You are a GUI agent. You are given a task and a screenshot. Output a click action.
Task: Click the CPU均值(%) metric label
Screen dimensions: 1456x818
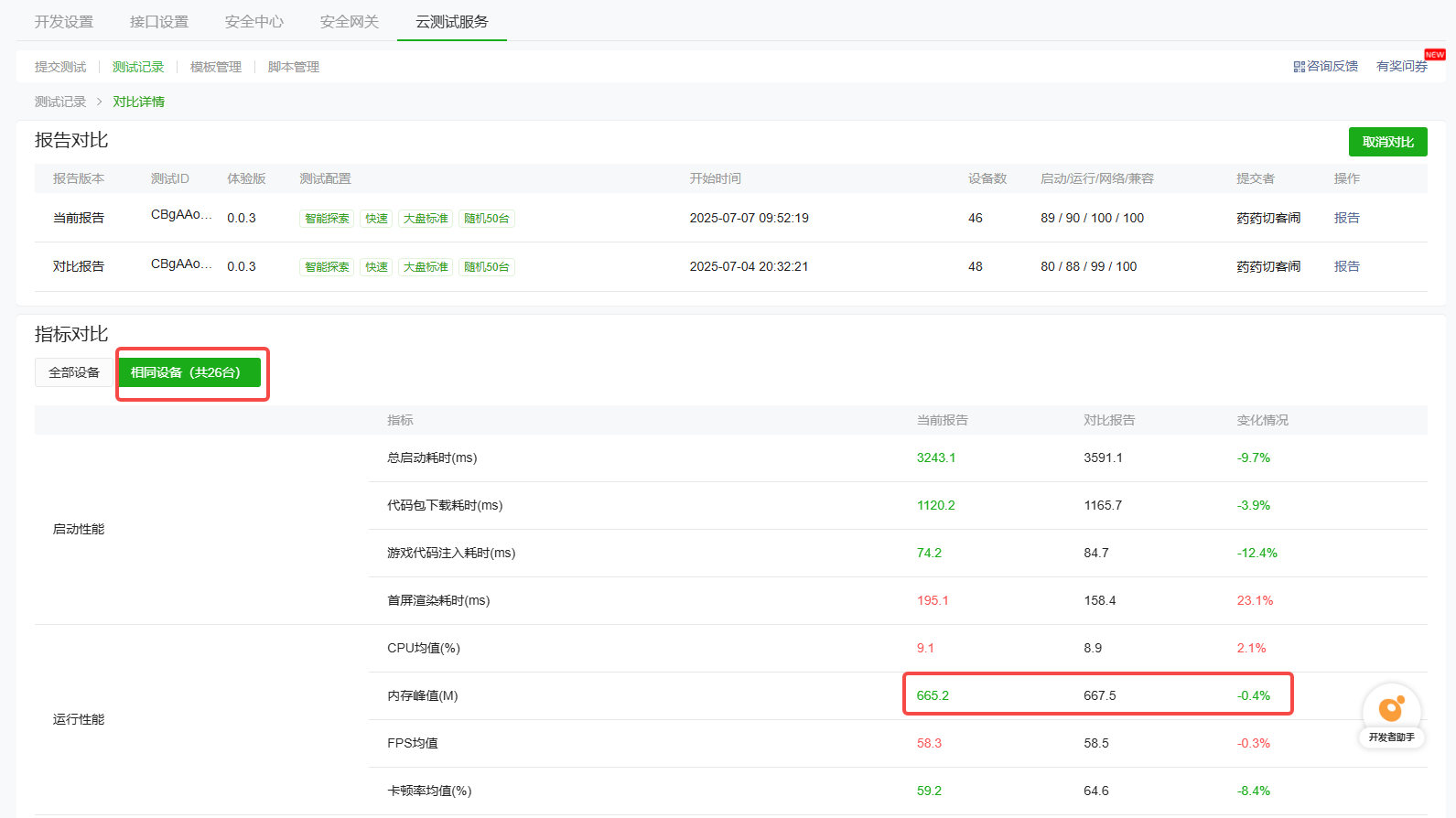pos(424,648)
